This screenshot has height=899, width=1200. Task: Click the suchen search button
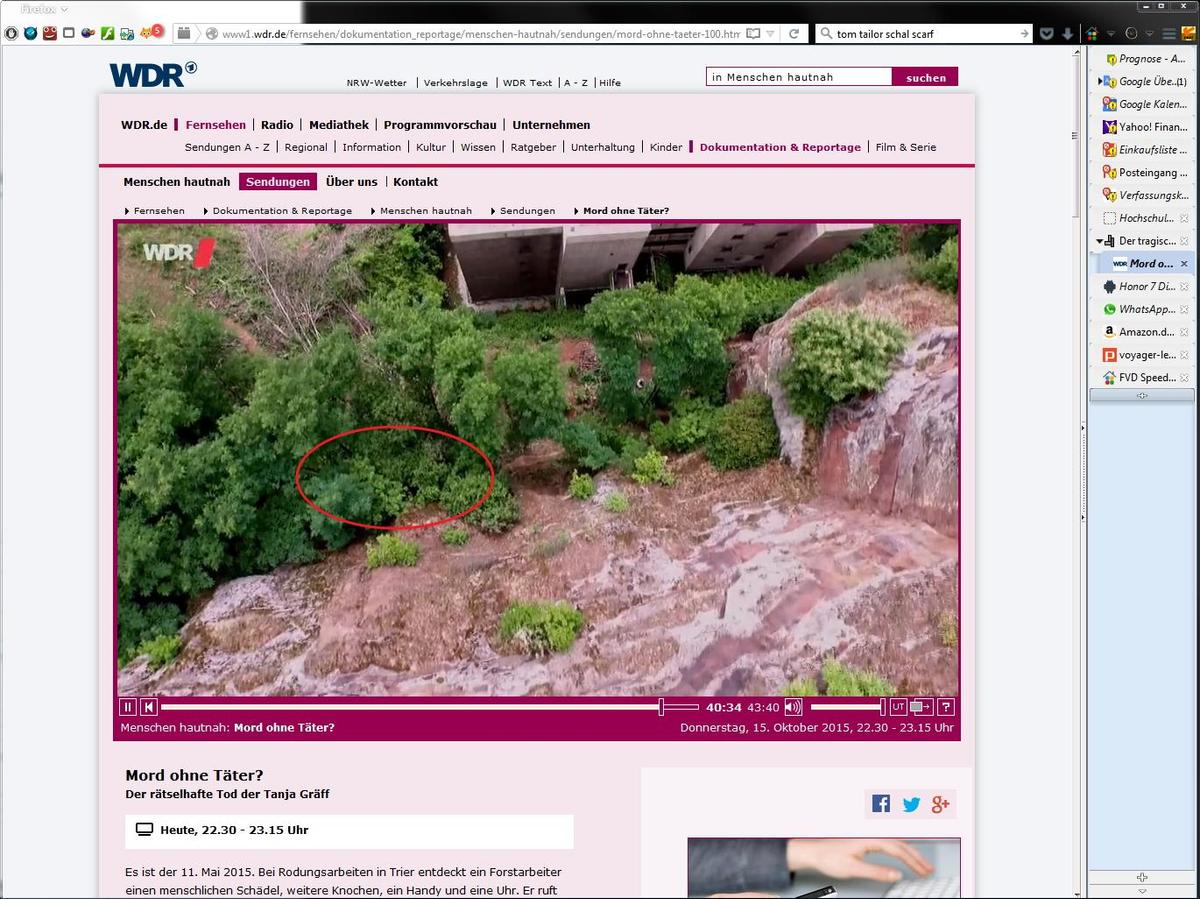[925, 77]
